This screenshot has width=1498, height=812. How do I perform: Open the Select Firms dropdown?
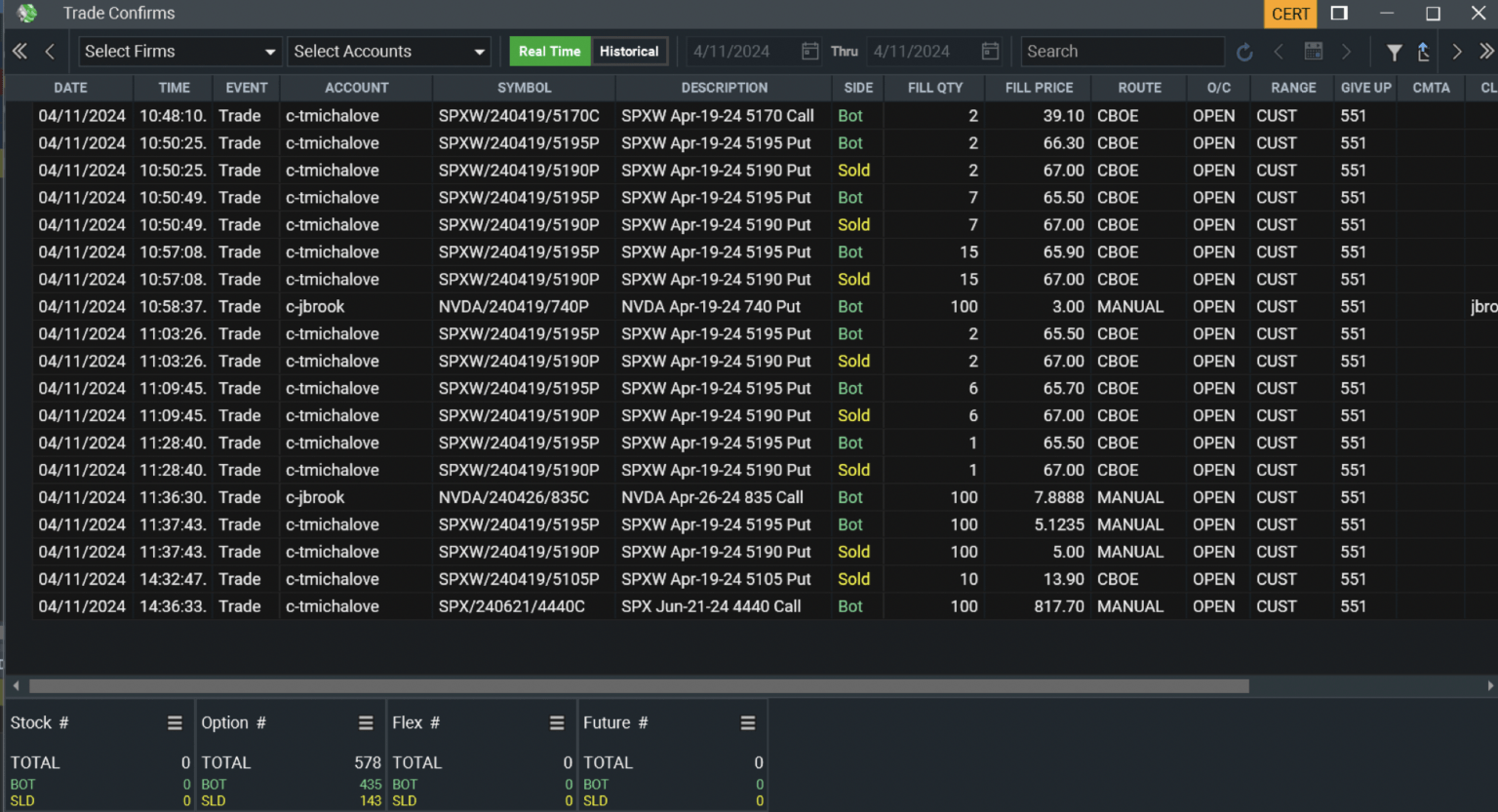[178, 51]
